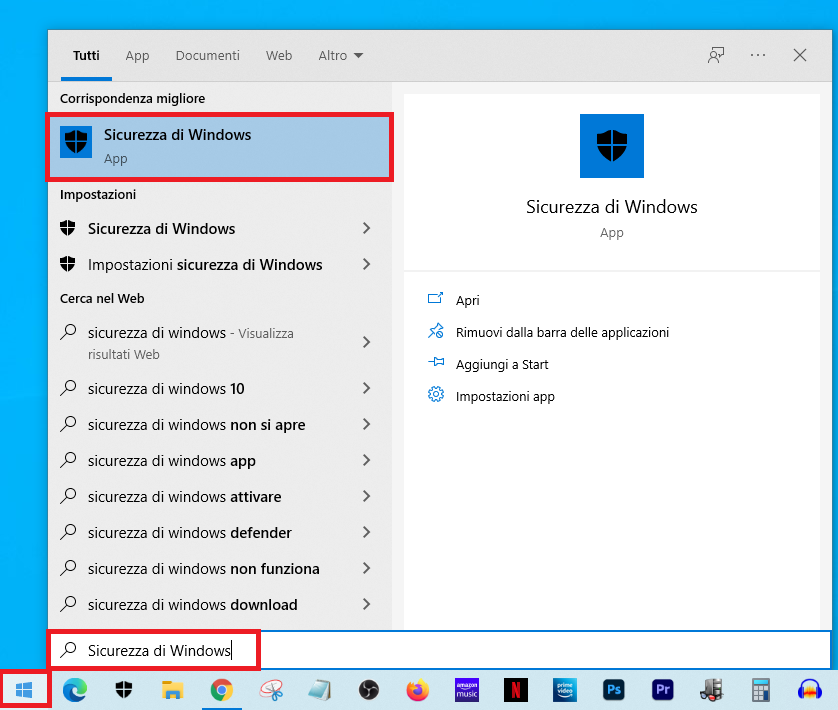Open File Explorer from the taskbar
This screenshot has width=838, height=710.
coord(173,690)
